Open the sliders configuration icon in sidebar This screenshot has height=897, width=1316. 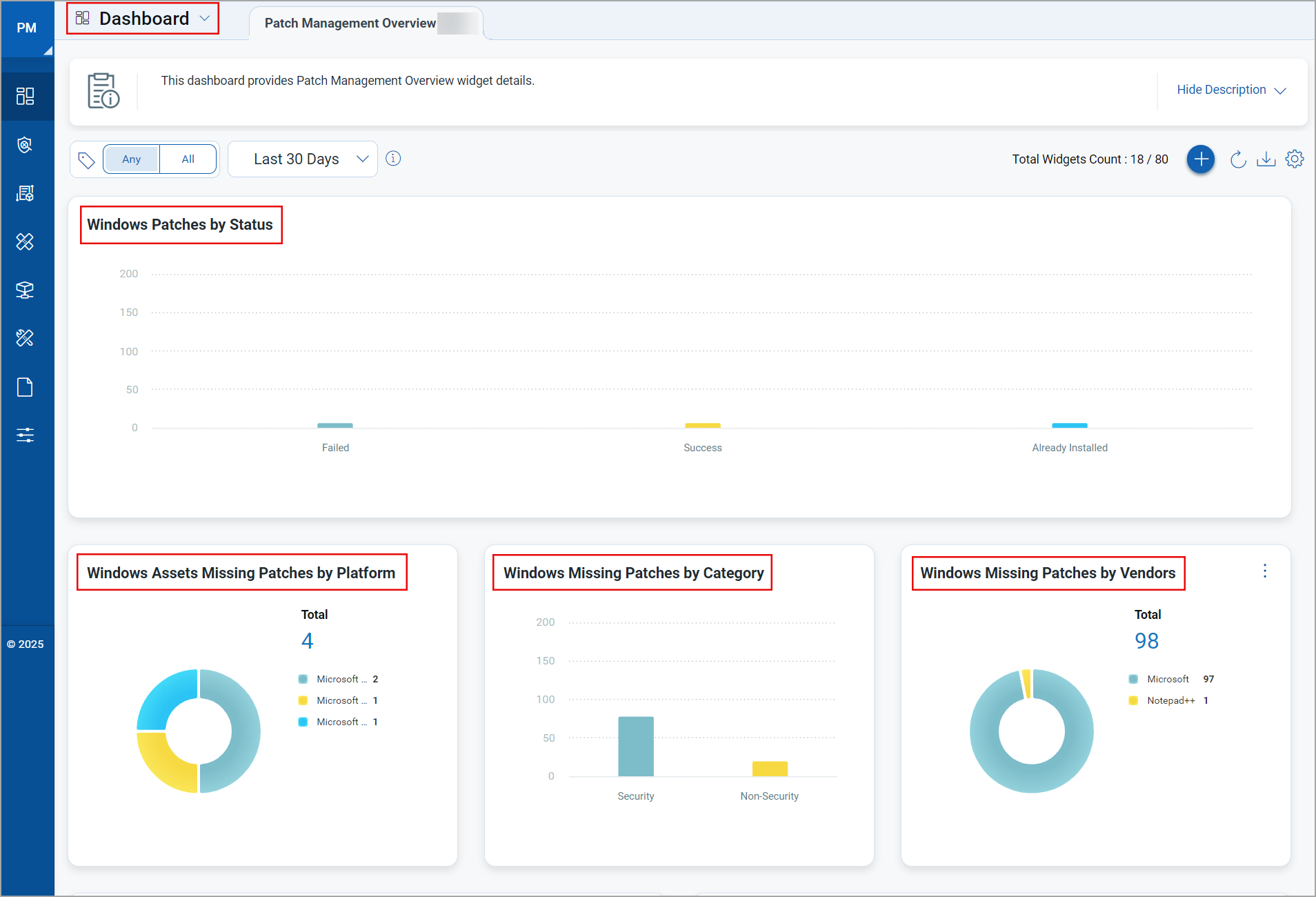tap(26, 435)
